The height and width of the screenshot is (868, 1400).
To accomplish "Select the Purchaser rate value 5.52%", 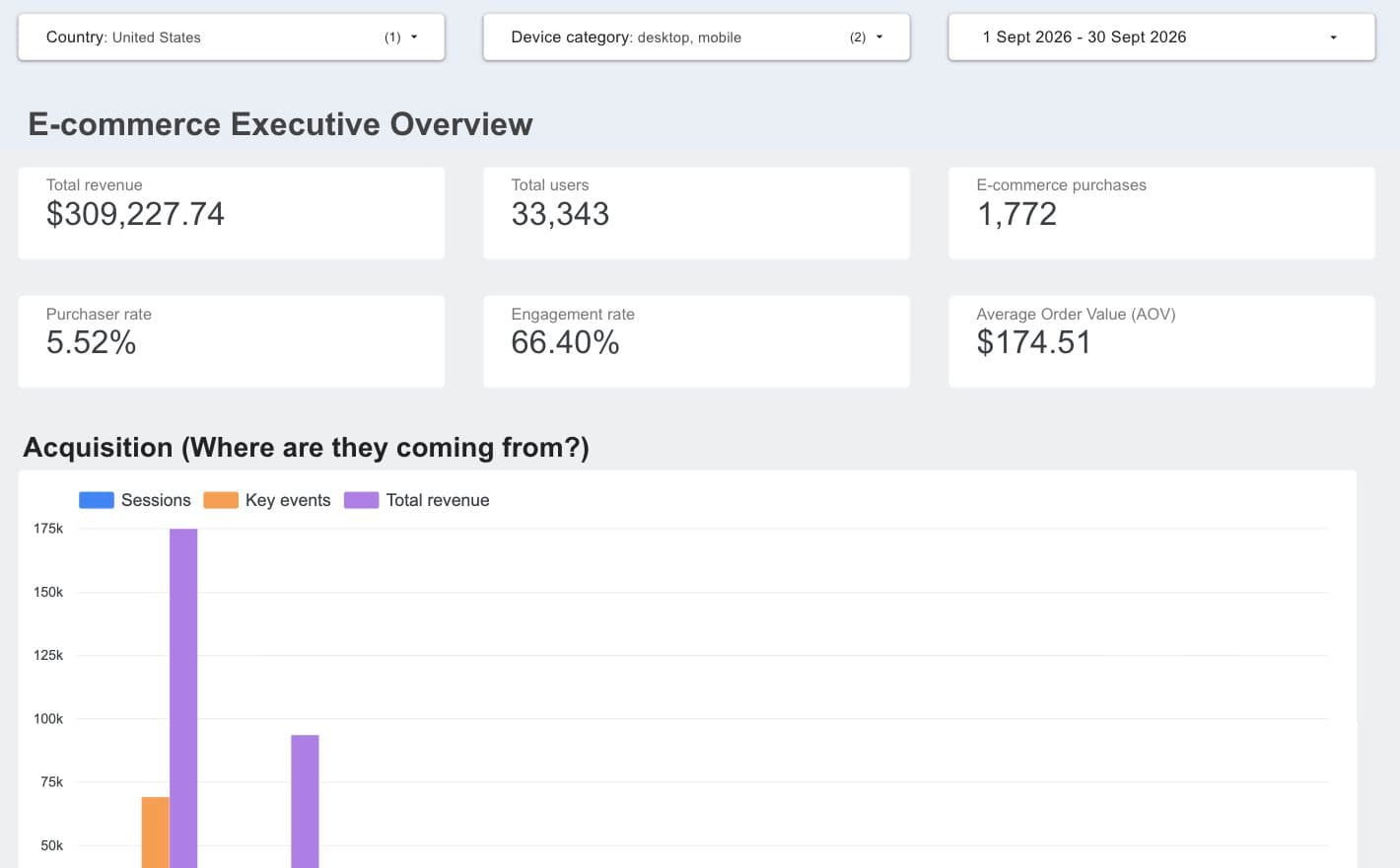I will [91, 342].
